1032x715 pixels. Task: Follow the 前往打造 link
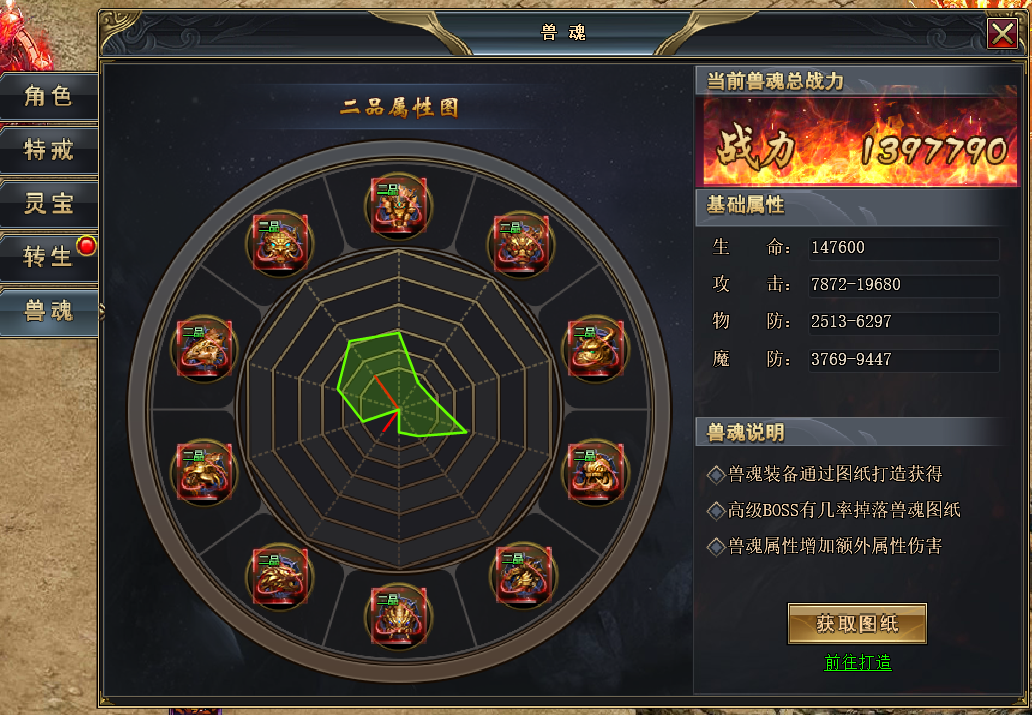[x=858, y=662]
